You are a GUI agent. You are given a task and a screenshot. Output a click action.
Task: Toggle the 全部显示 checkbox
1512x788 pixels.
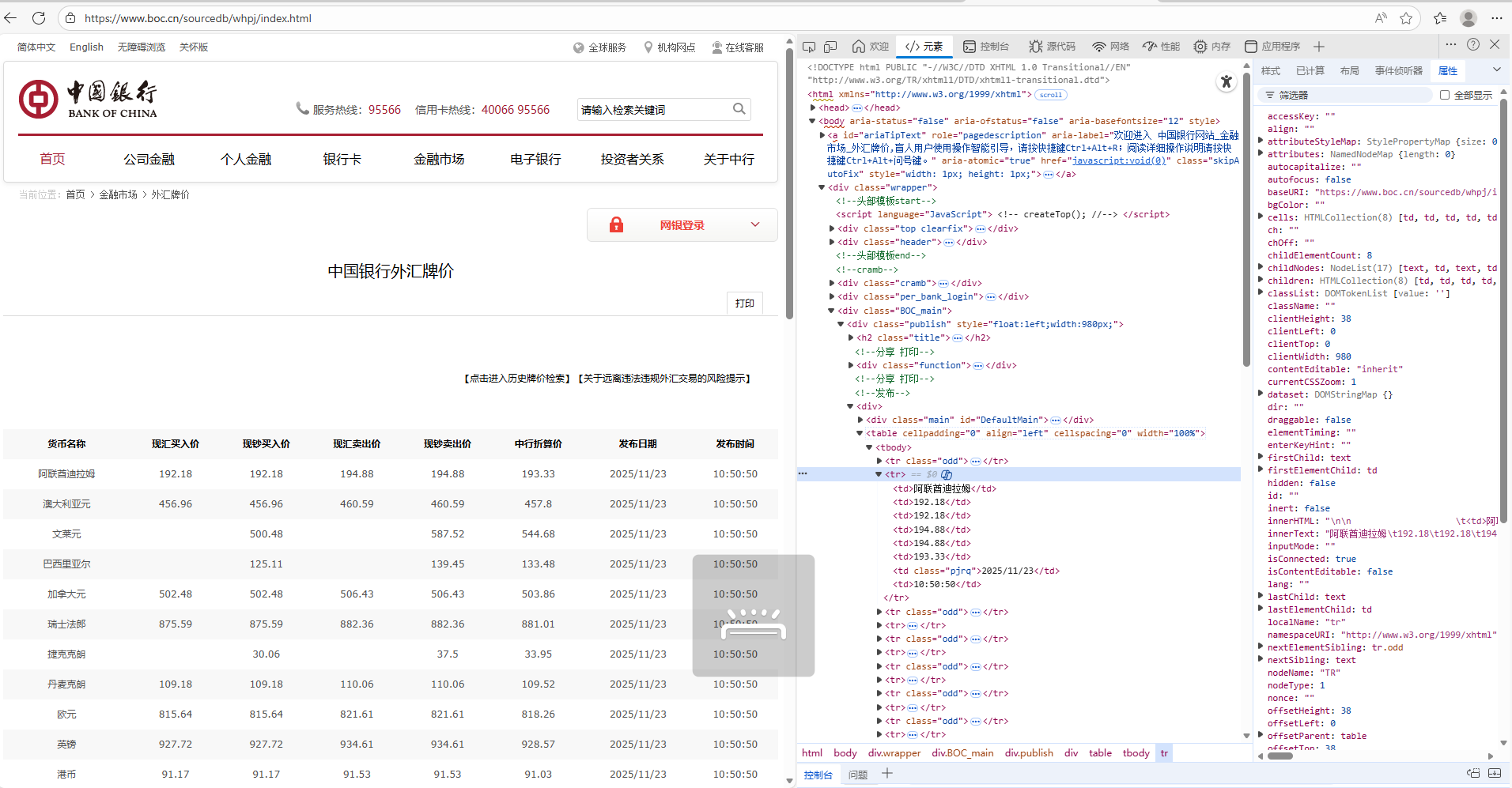click(1445, 95)
